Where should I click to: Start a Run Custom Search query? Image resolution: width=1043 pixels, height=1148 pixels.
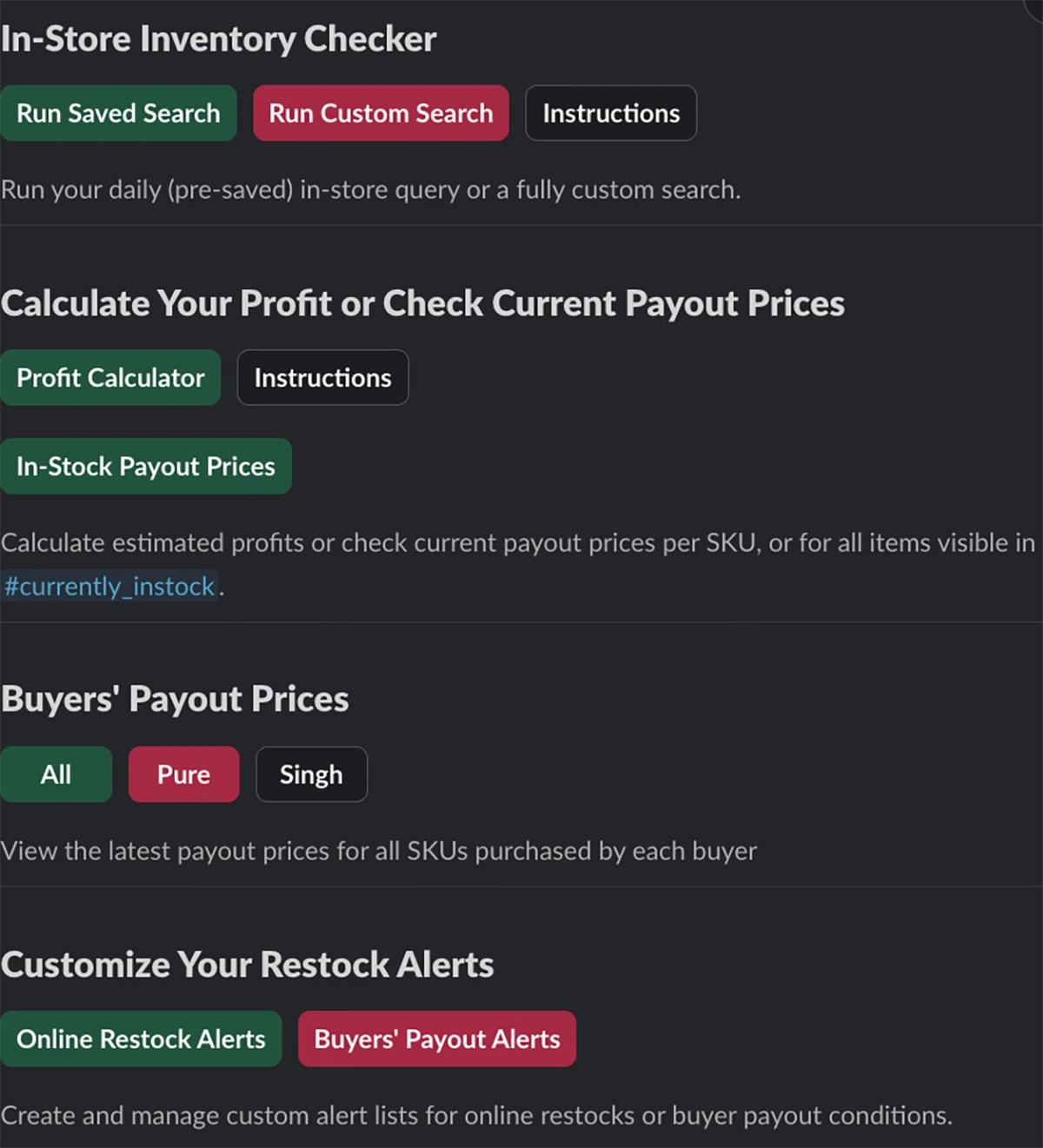click(381, 113)
